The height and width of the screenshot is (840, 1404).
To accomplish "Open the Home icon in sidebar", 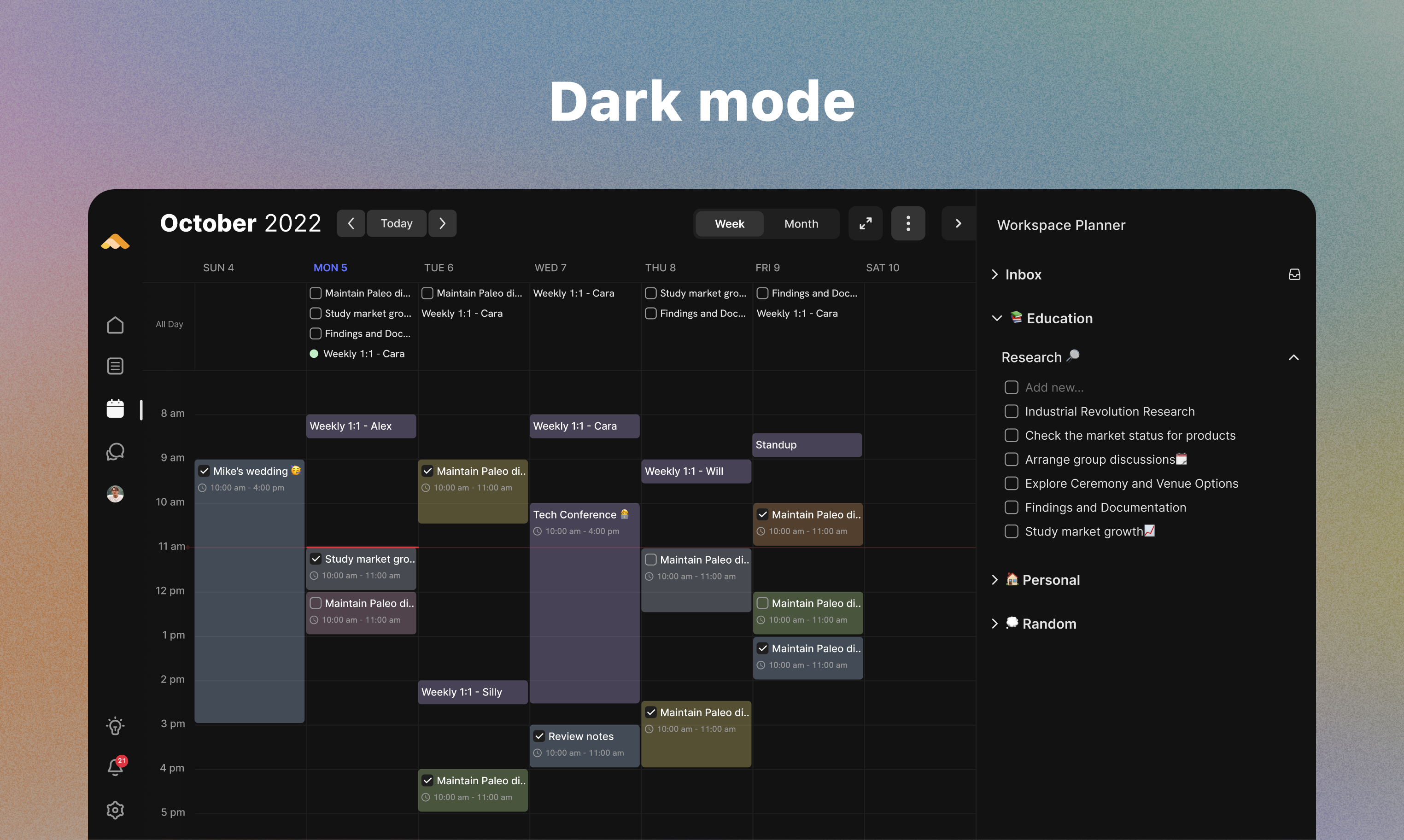I will (115, 325).
